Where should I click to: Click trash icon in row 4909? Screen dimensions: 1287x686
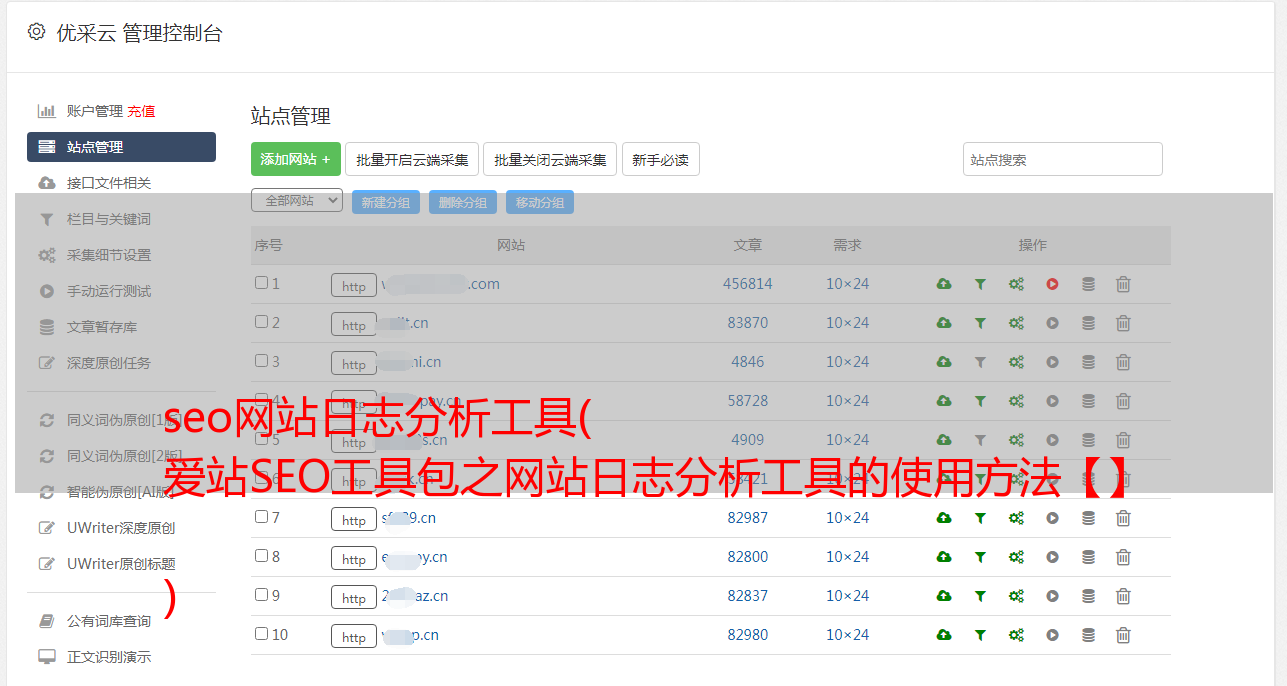(x=1123, y=440)
